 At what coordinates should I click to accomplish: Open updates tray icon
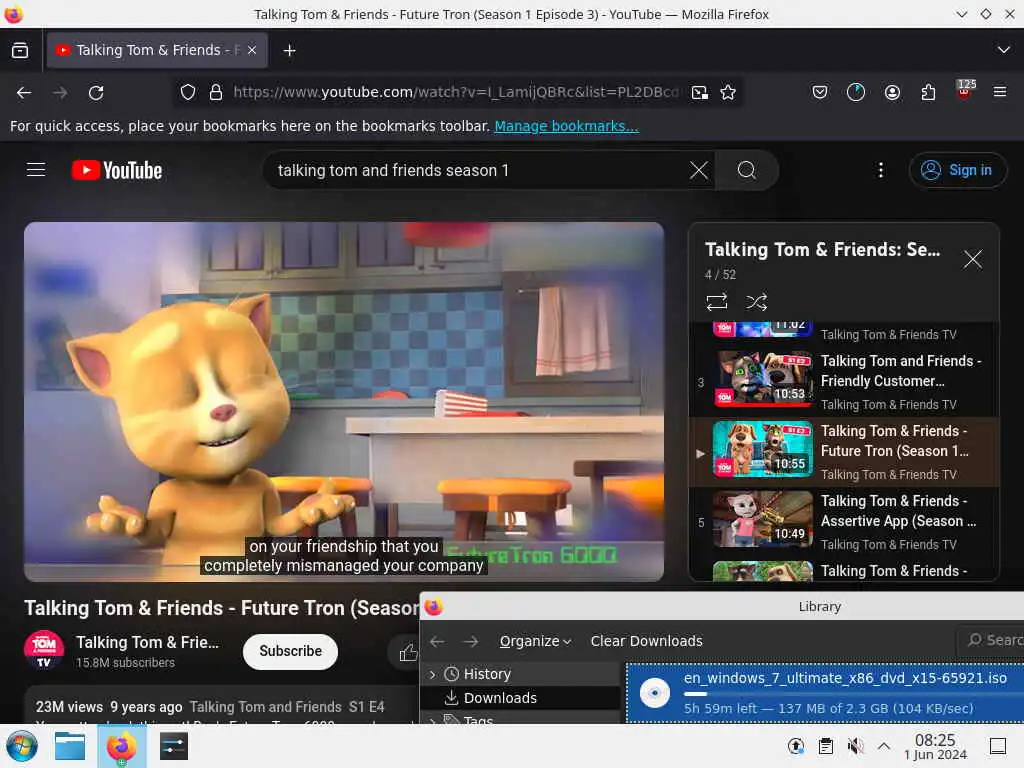tap(796, 746)
